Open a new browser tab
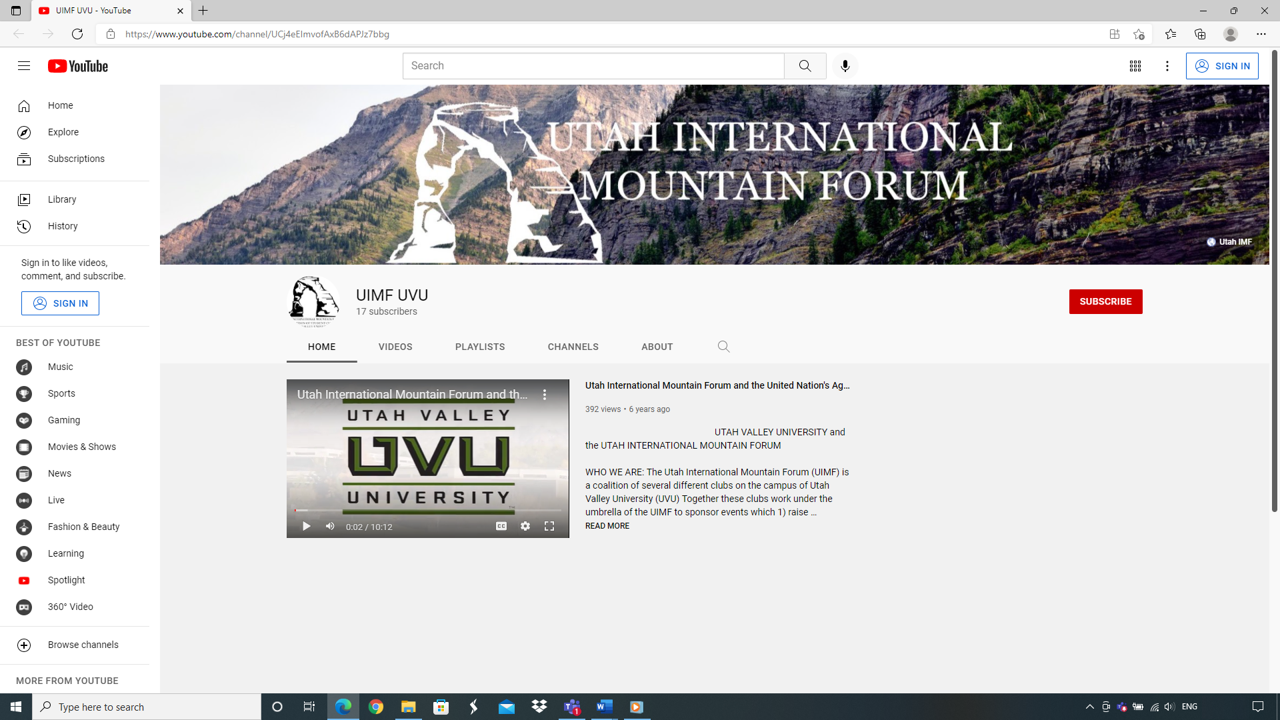 point(203,11)
